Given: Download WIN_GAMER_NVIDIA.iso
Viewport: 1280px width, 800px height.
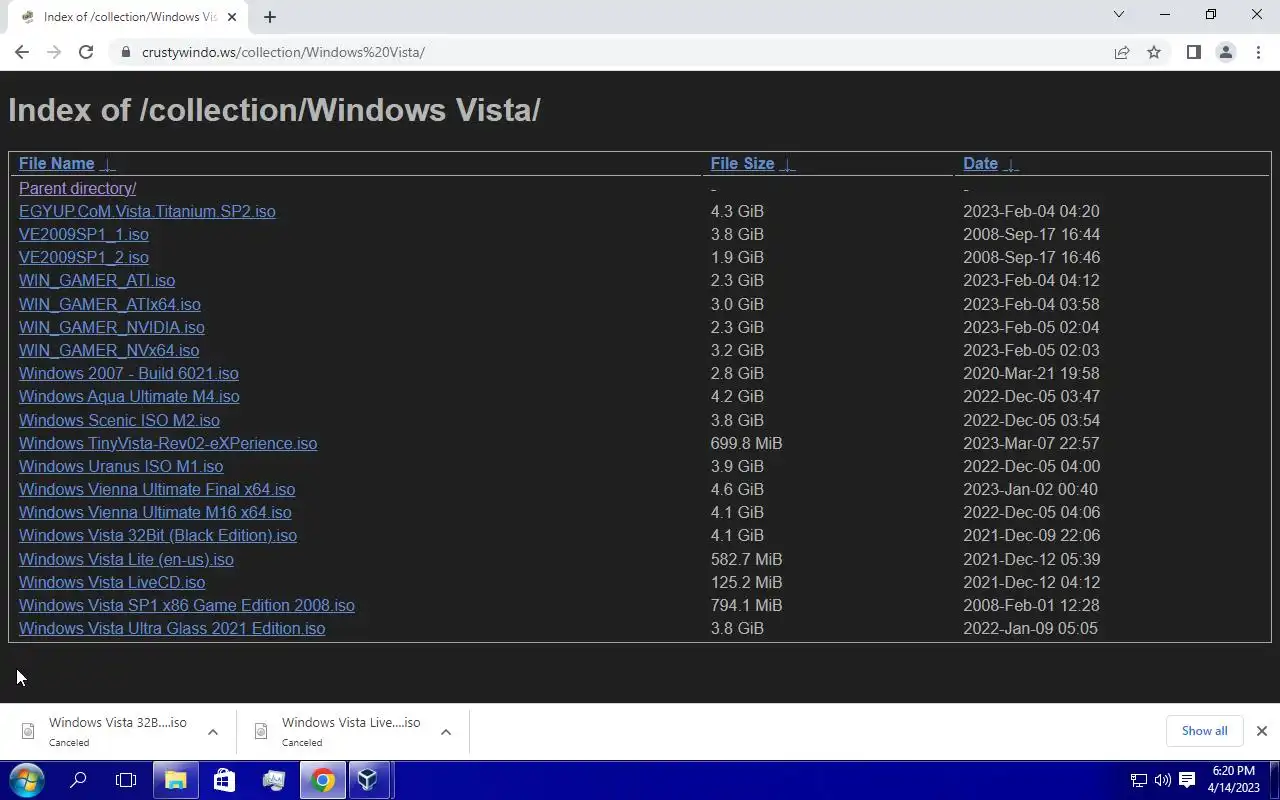Looking at the screenshot, I should point(112,327).
